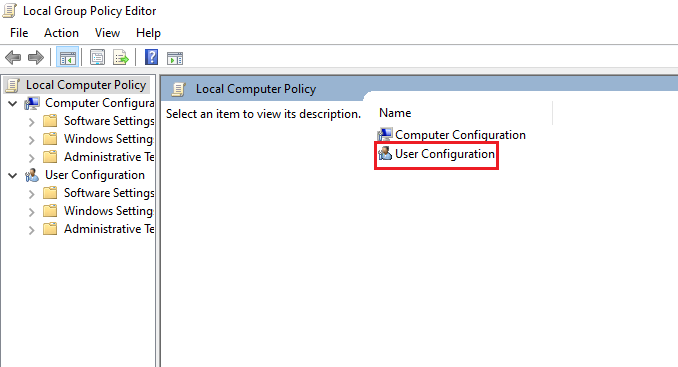
Task: Open the File menu
Action: [x=19, y=33]
